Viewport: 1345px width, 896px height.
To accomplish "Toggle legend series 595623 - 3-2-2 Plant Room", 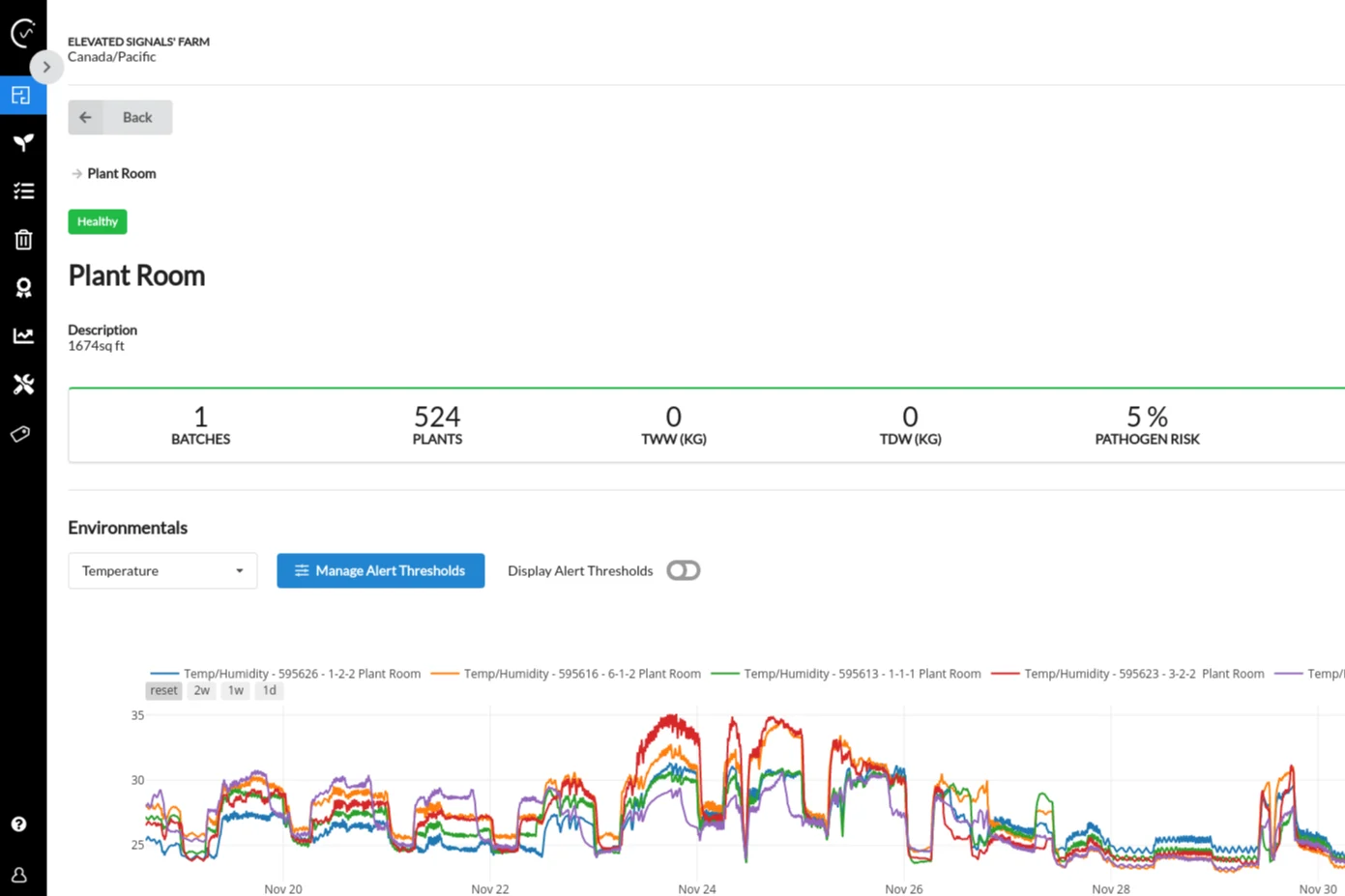I will pos(1127,674).
